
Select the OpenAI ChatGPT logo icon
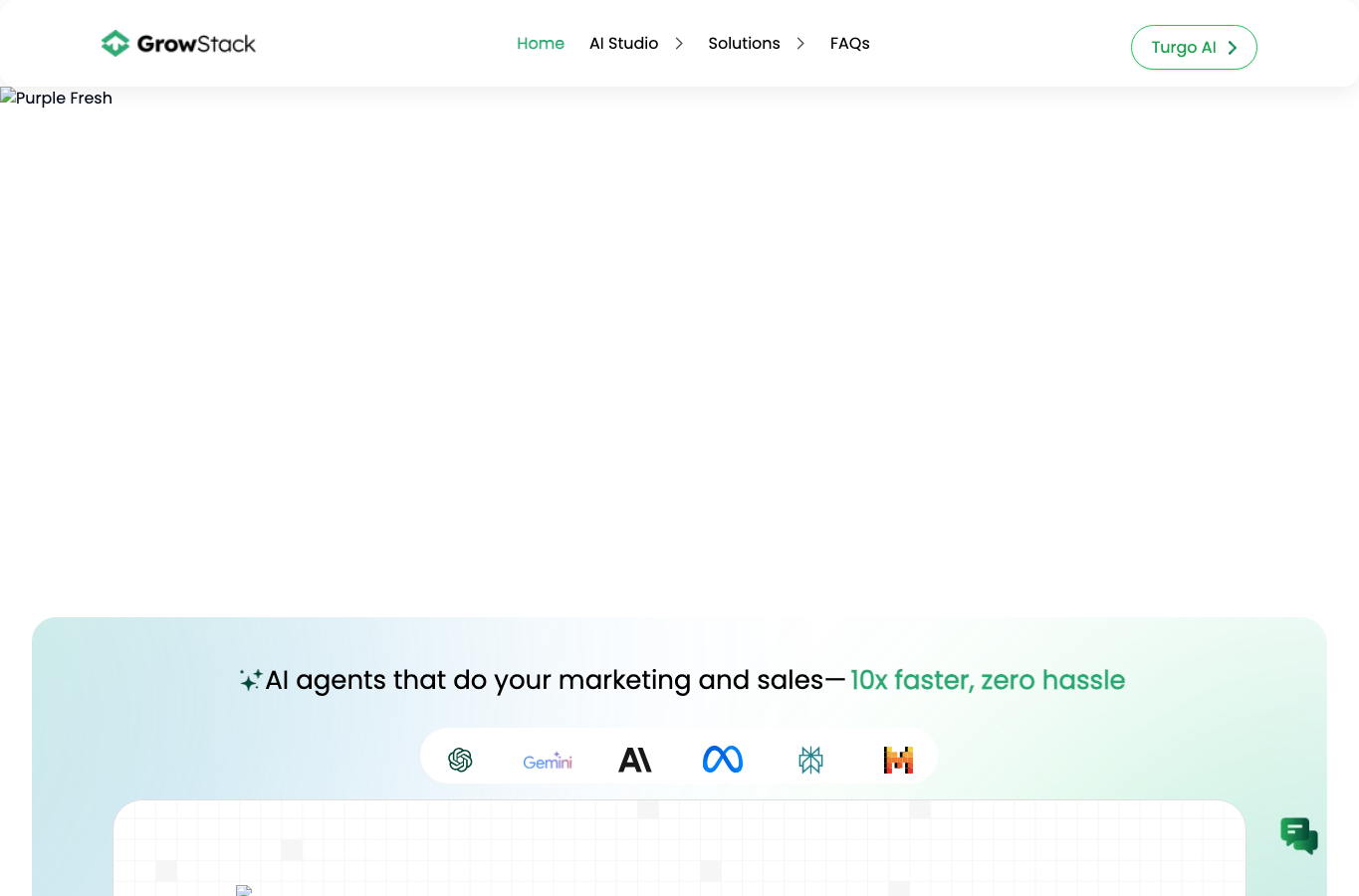click(460, 760)
